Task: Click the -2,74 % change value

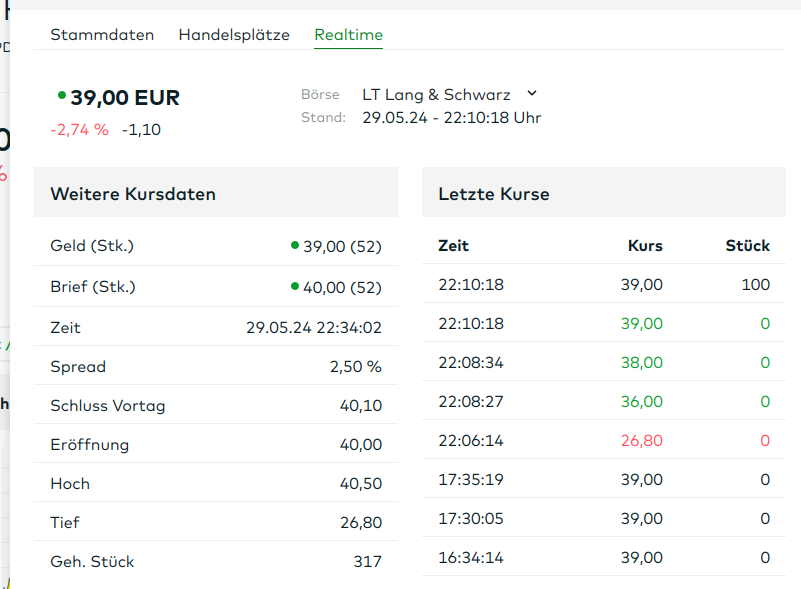Action: click(x=79, y=129)
